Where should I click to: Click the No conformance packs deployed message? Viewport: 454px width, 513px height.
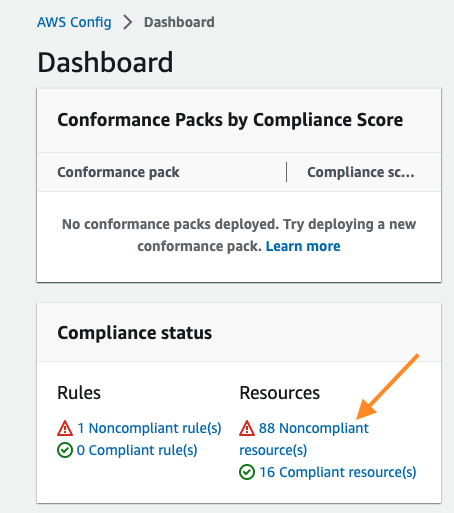pyautogui.click(x=239, y=235)
